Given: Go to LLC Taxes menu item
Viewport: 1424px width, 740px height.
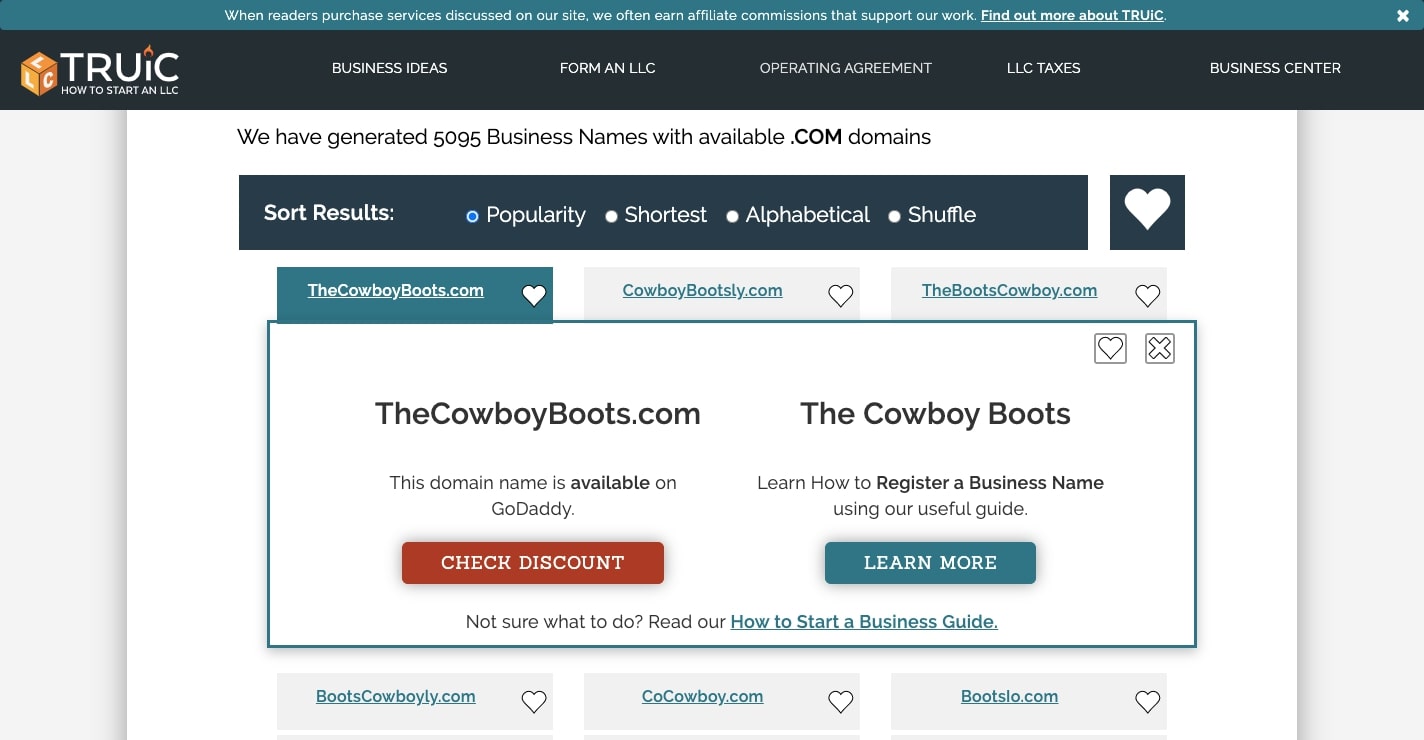Looking at the screenshot, I should [1043, 68].
